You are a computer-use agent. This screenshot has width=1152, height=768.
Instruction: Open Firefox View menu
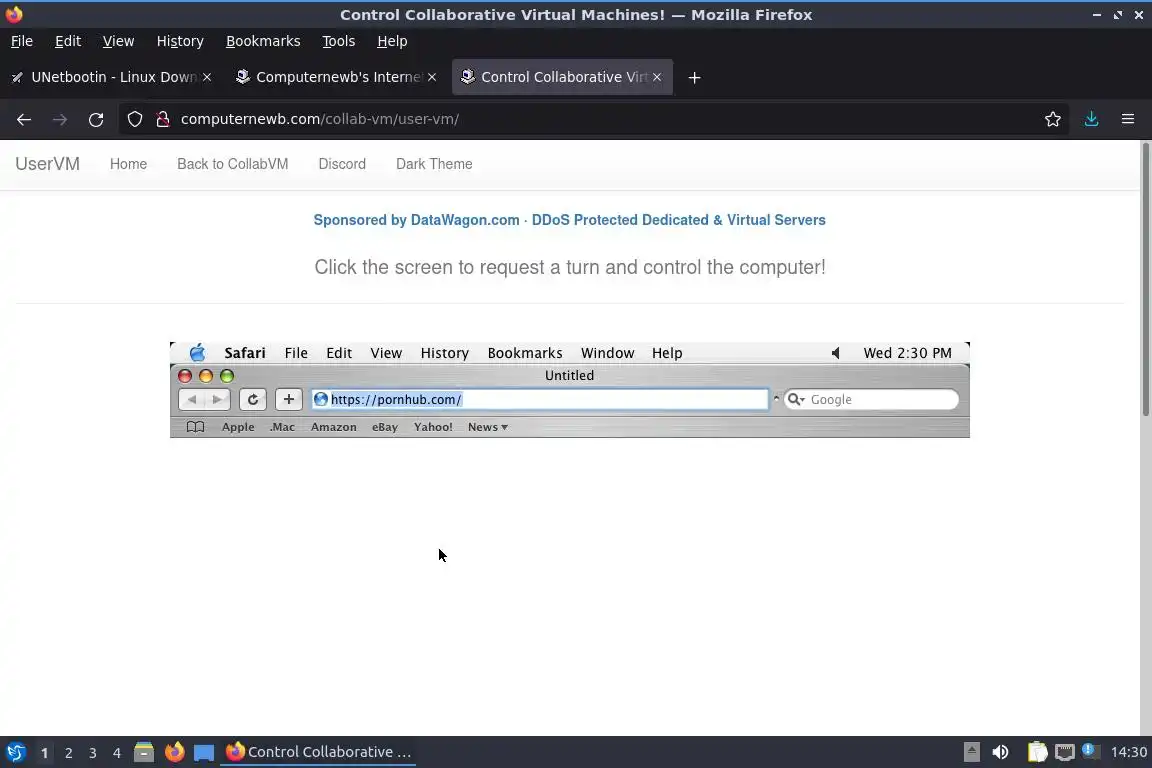(118, 41)
